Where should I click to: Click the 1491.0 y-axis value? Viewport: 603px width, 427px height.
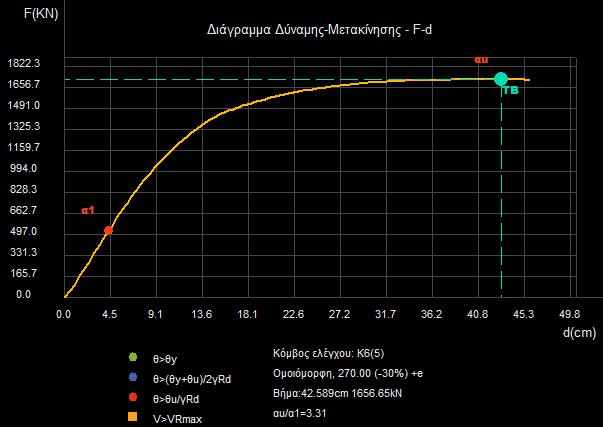23,105
